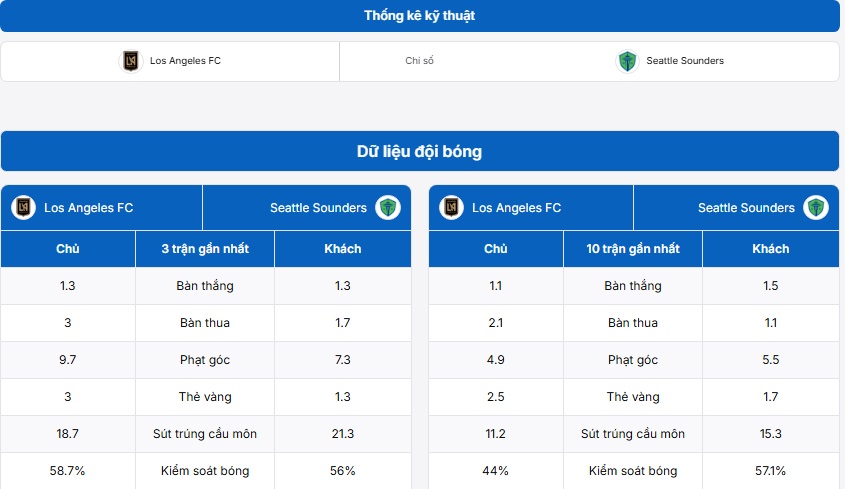Screen dimensions: 845x489
Task: Click the Chỉ số label
Action: point(419,61)
